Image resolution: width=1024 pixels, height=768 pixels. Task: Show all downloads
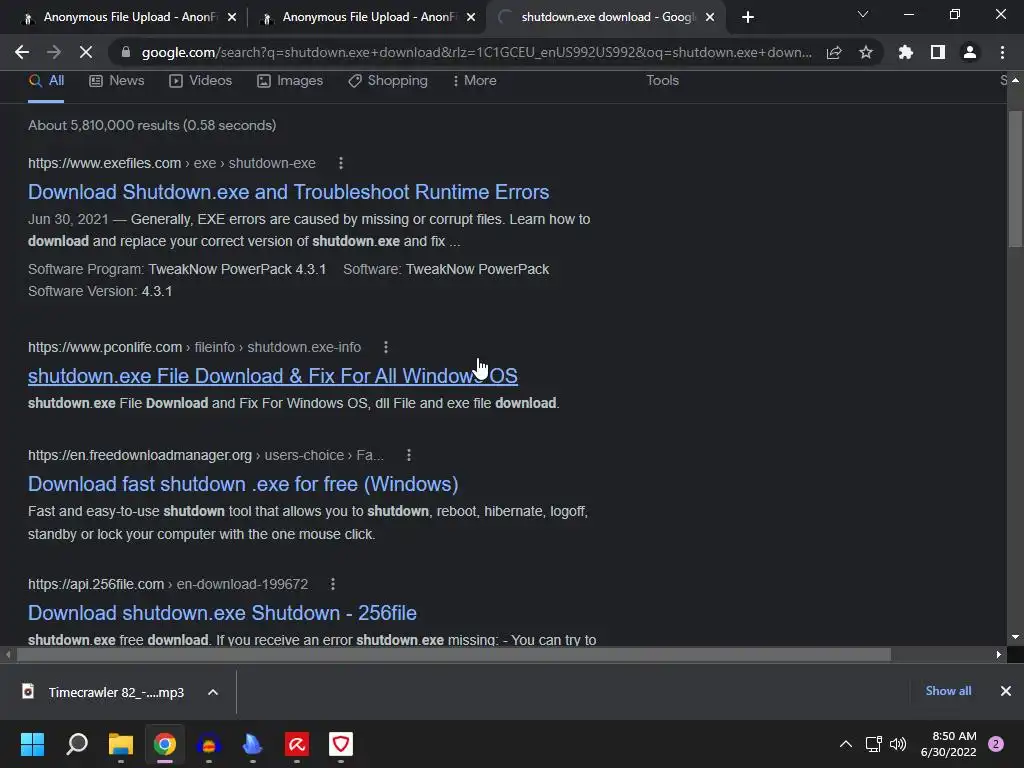[x=948, y=691]
